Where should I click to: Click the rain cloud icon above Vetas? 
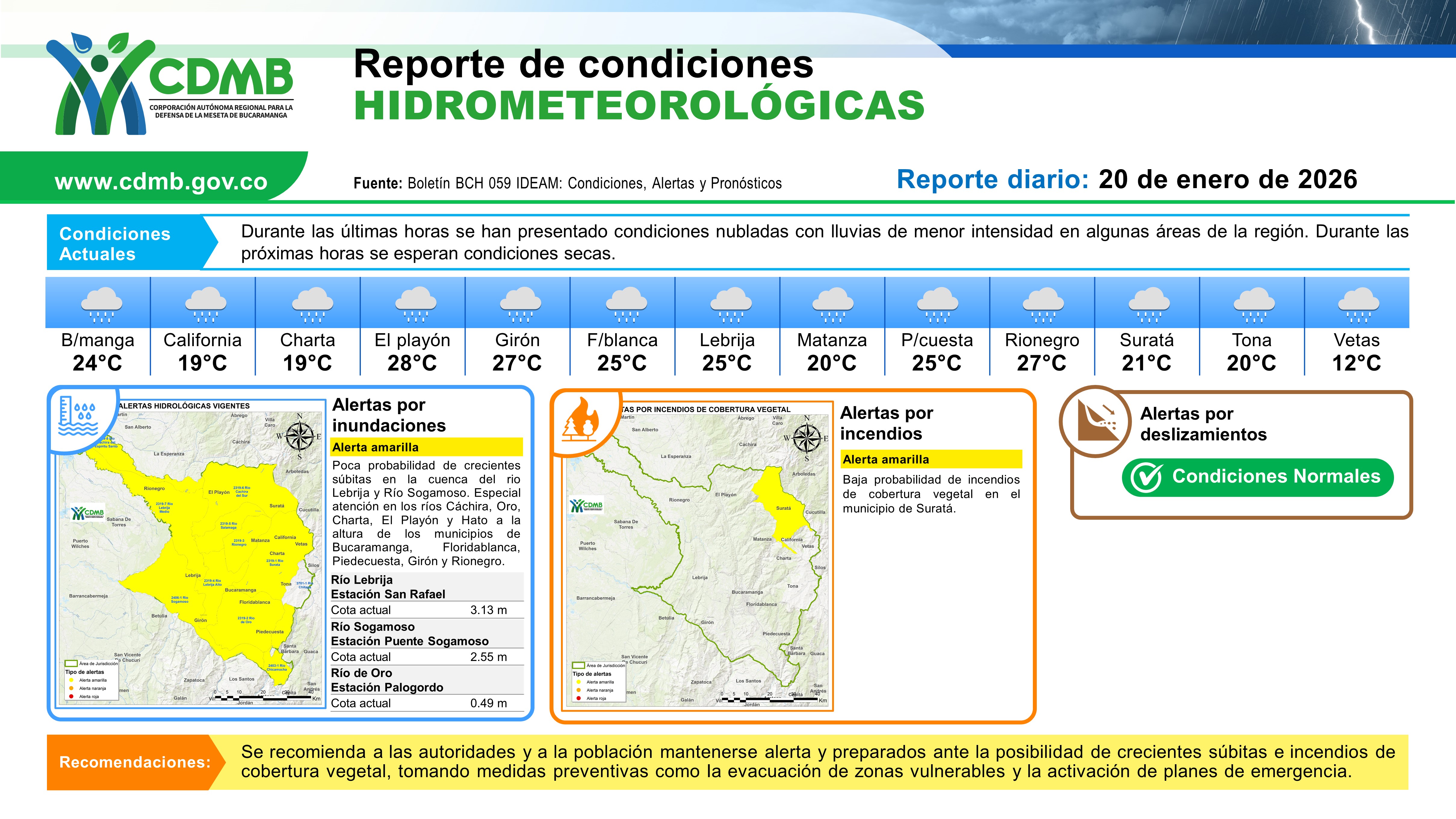click(x=1358, y=305)
